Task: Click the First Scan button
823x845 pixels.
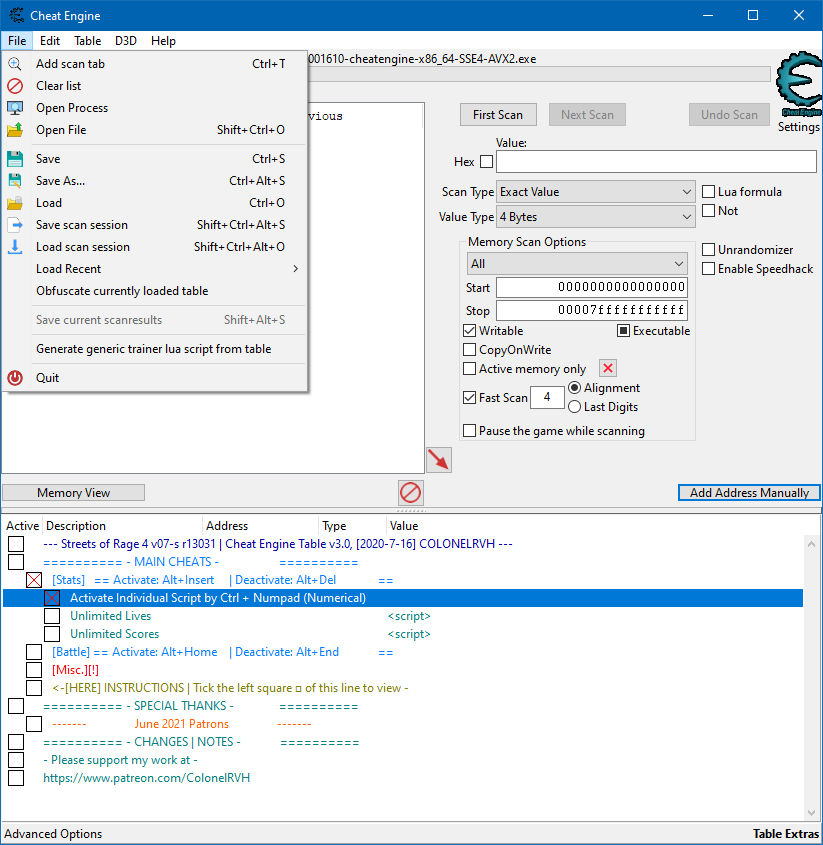Action: (498, 115)
